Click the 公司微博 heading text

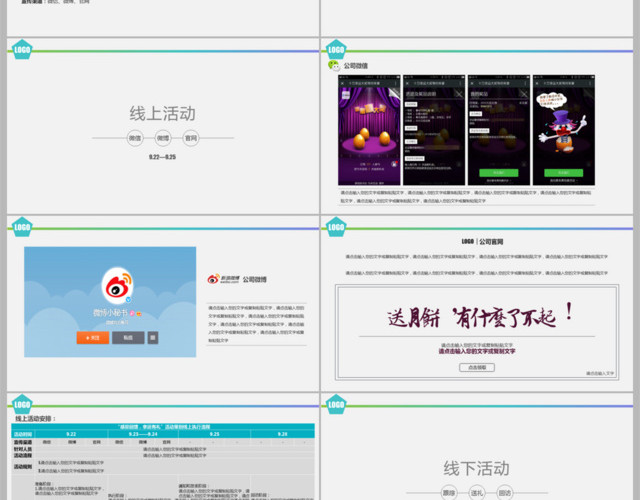coord(255,280)
